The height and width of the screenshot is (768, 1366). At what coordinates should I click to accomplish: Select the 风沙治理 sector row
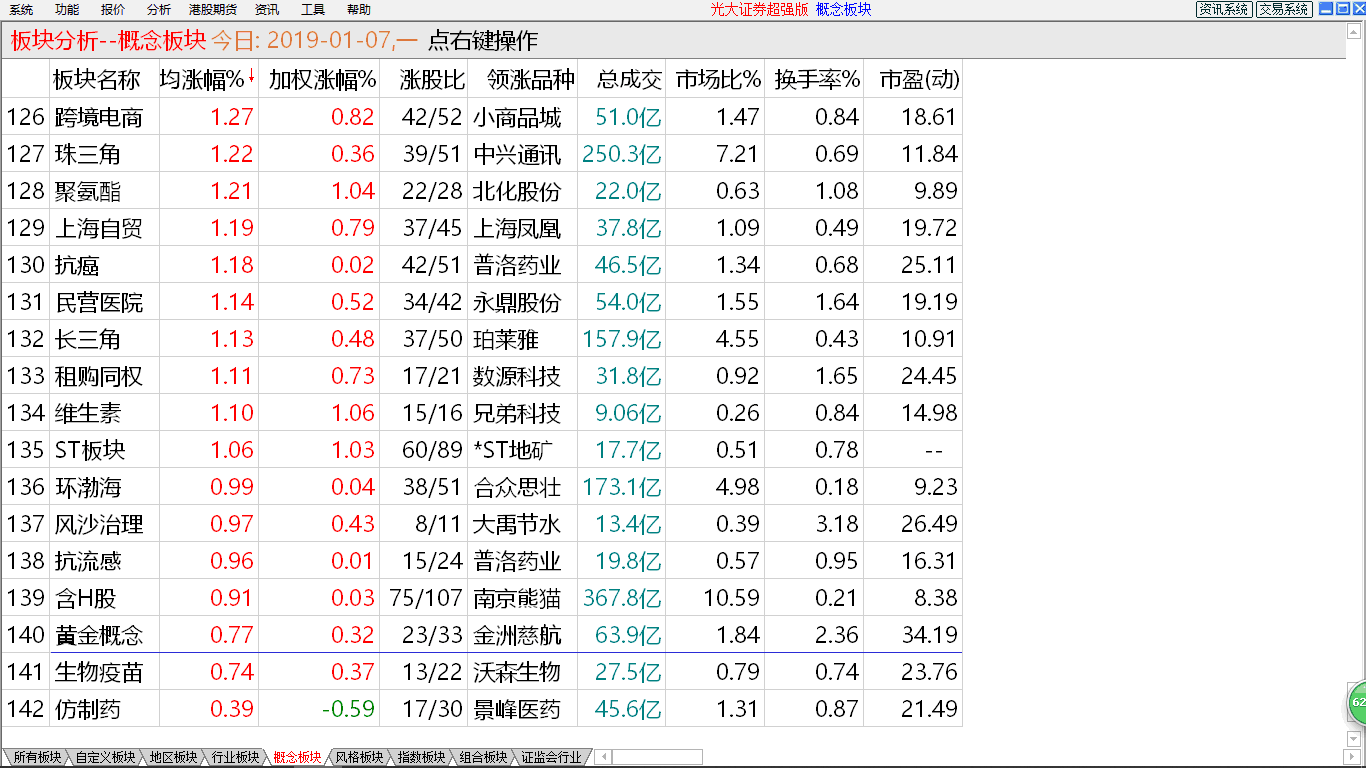(x=482, y=523)
